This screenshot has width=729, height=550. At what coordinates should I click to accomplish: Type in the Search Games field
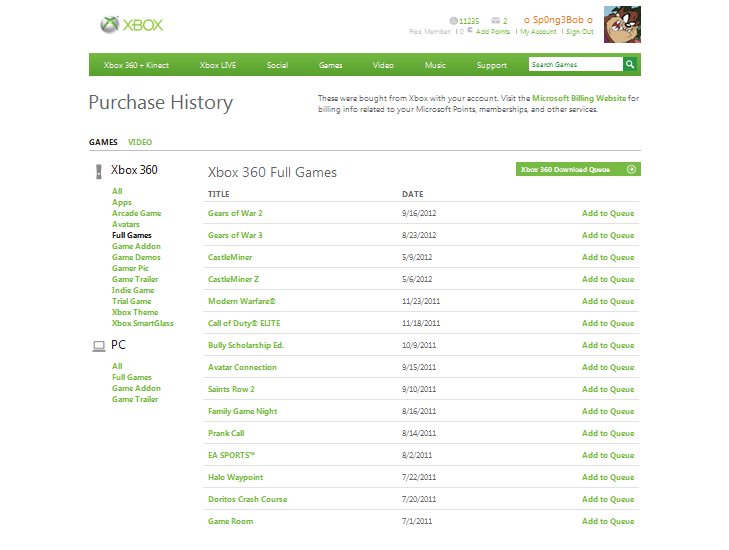click(x=574, y=64)
